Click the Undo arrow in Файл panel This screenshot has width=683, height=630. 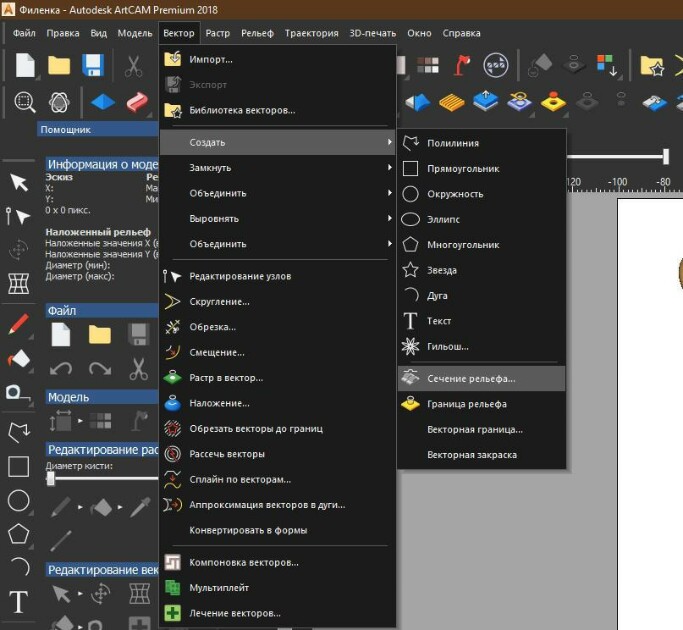coord(61,369)
